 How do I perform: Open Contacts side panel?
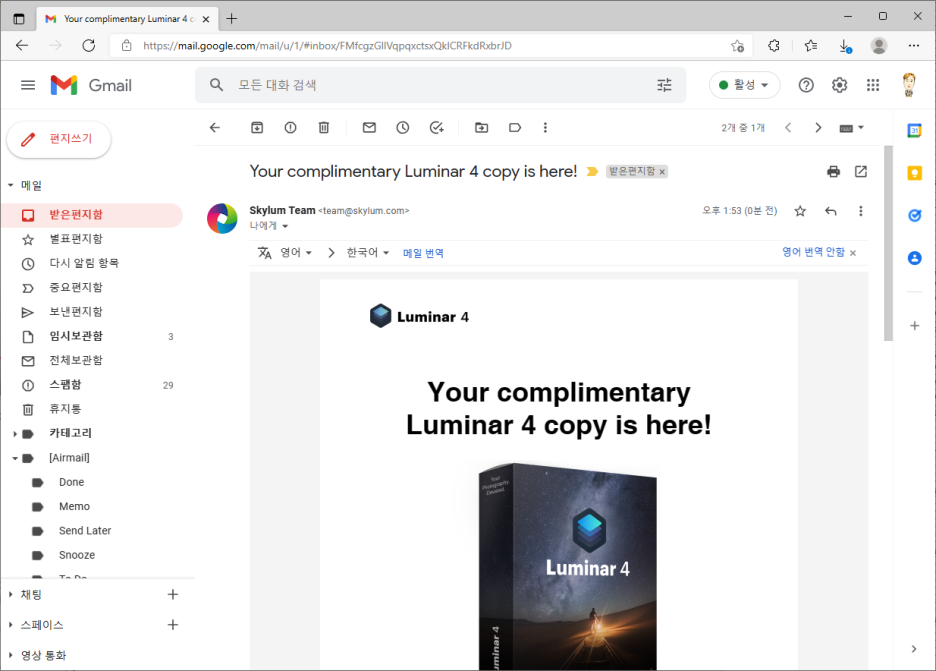pyautogui.click(x=914, y=258)
